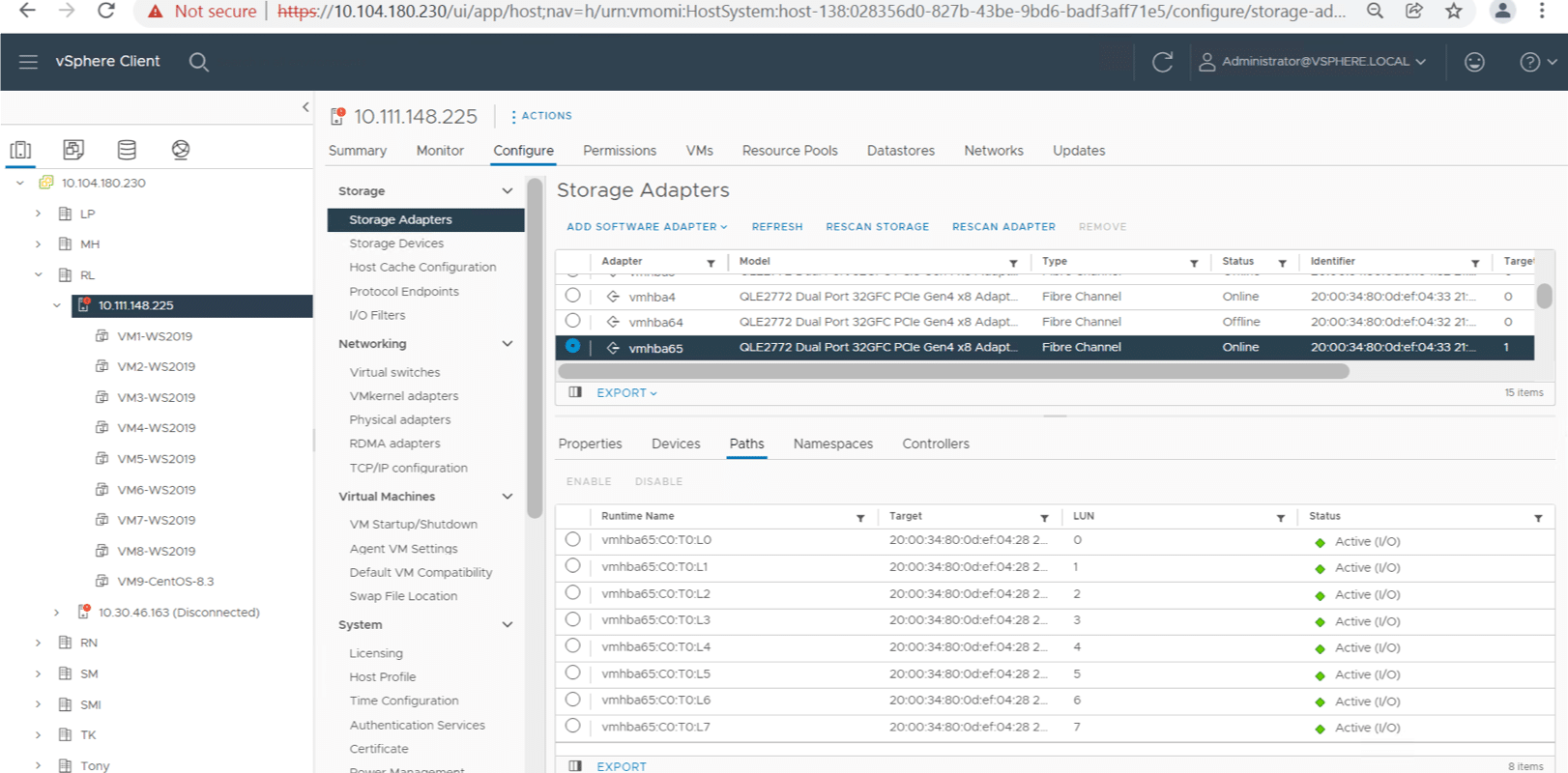Collapse the RL datacenter node
The height and width of the screenshot is (773, 1568).
39,274
